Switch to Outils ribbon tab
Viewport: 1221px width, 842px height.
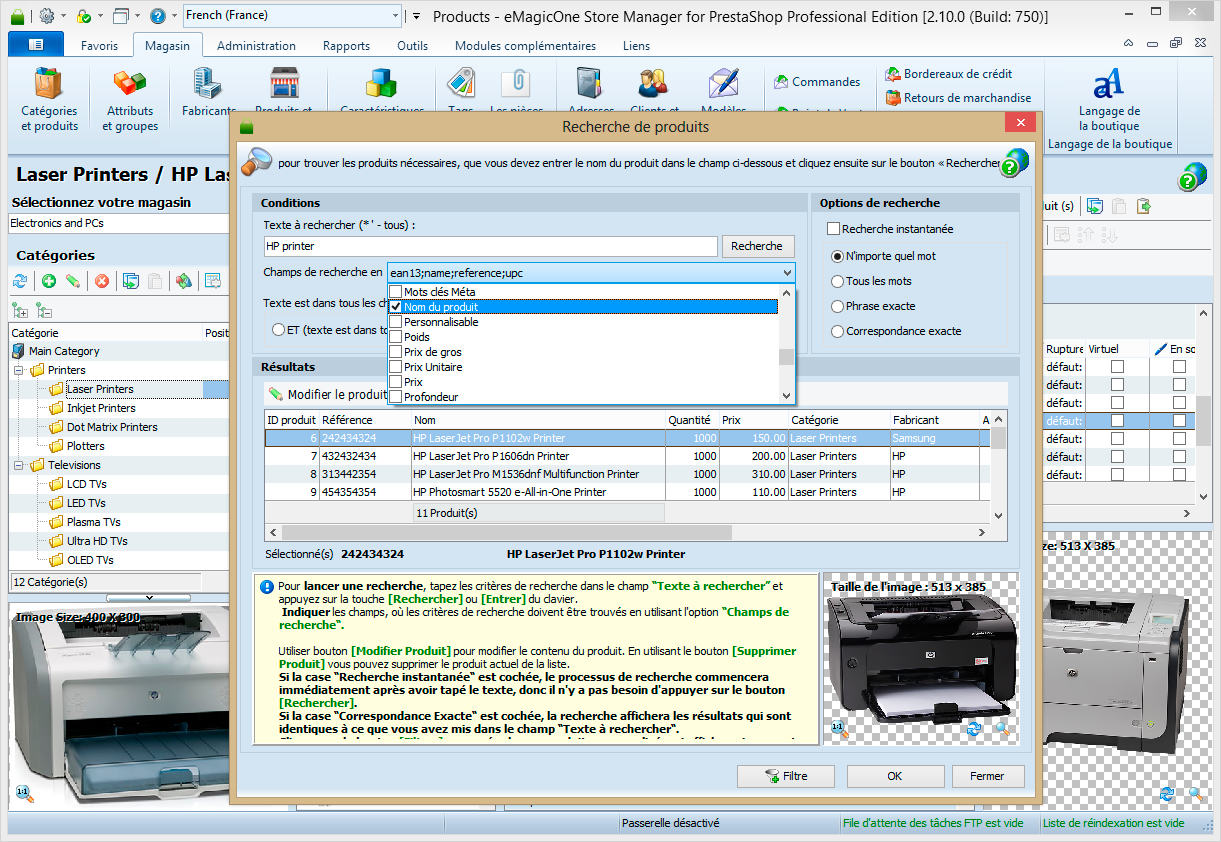pyautogui.click(x=412, y=45)
